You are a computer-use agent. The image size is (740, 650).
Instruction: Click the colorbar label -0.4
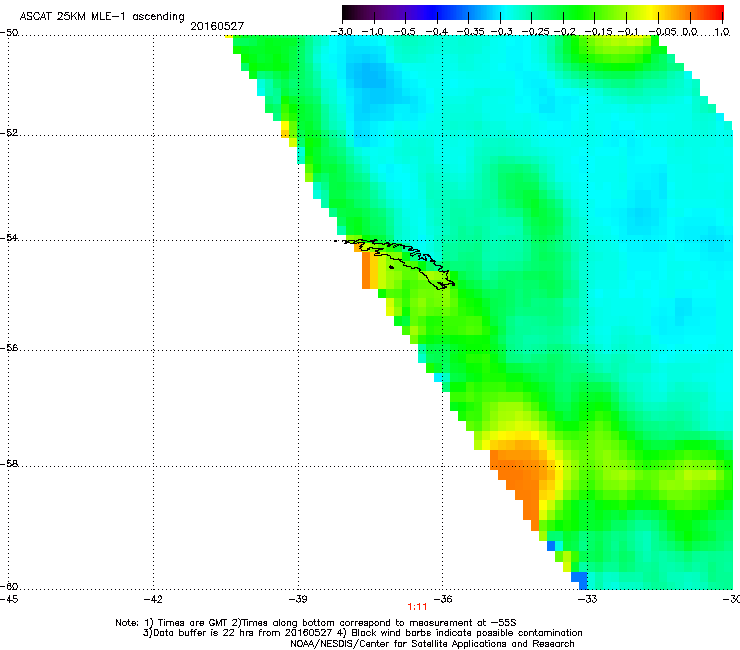click(437, 32)
